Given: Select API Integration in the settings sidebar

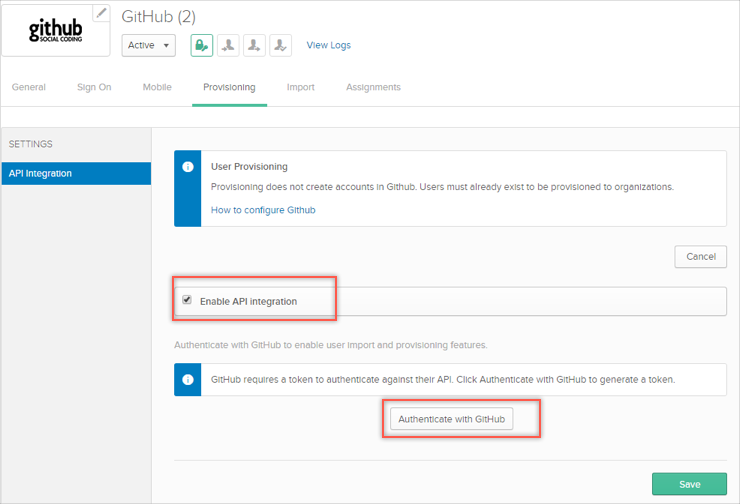Looking at the screenshot, I should click(x=76, y=173).
